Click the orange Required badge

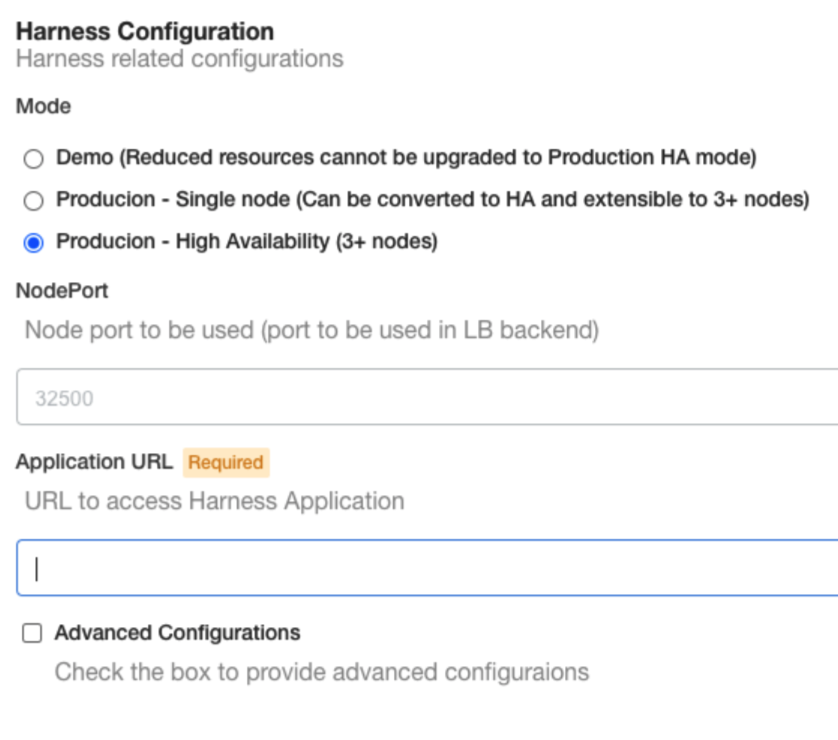(226, 462)
